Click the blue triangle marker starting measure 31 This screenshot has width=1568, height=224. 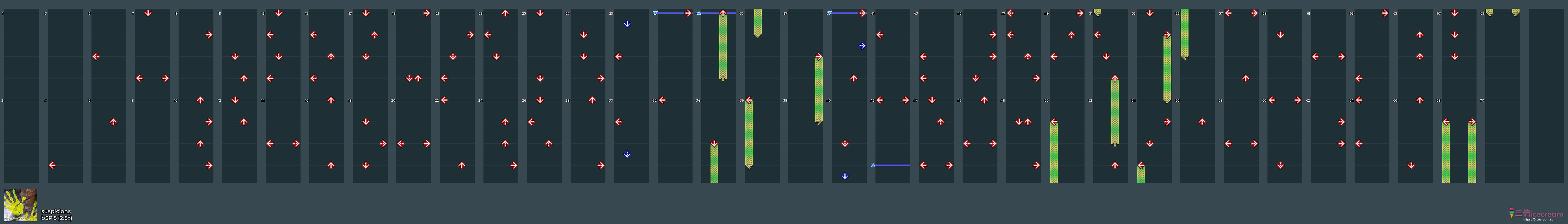point(656,13)
